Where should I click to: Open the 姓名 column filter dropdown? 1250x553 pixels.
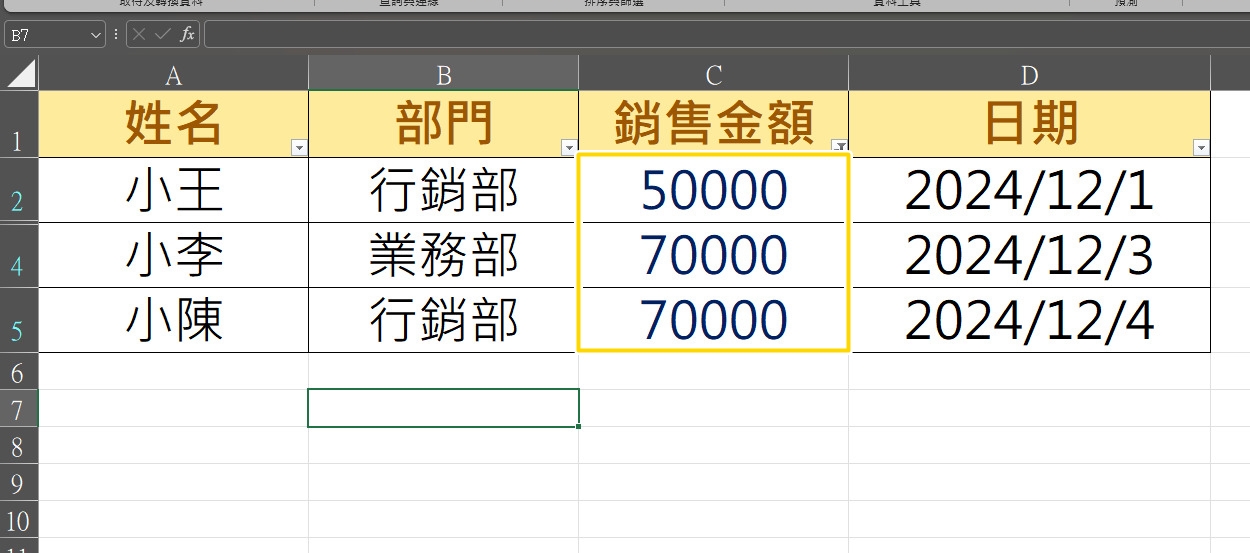point(298,148)
